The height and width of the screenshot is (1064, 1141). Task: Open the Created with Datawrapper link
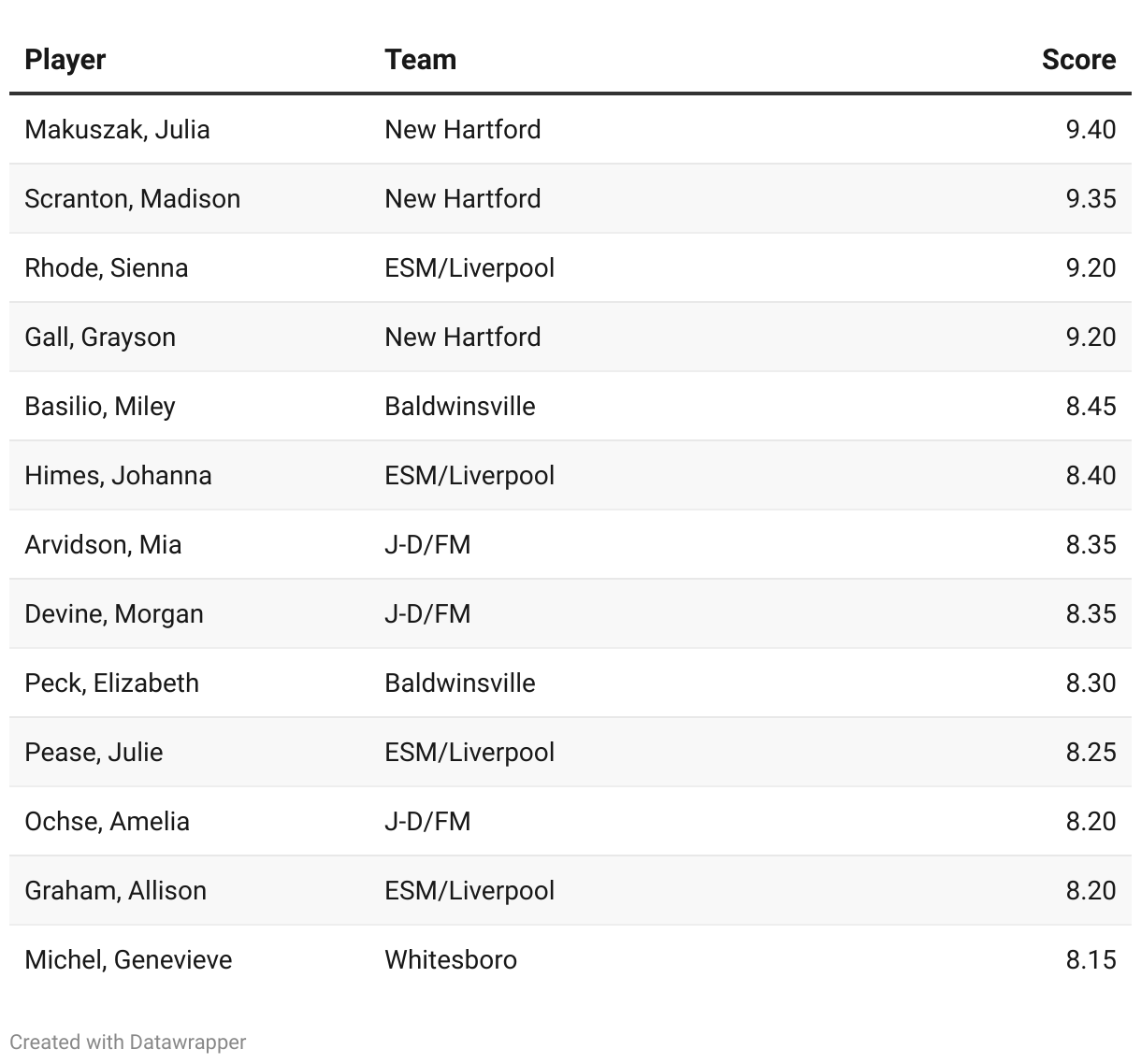(x=128, y=1042)
